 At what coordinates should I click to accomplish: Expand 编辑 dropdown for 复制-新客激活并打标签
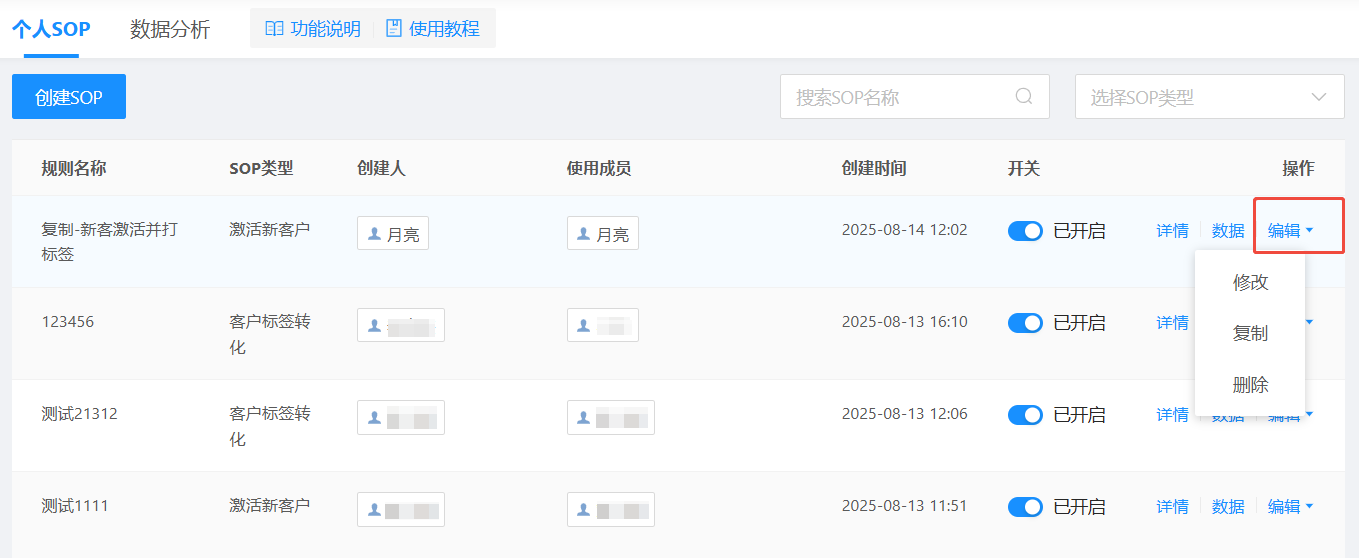pos(1291,231)
